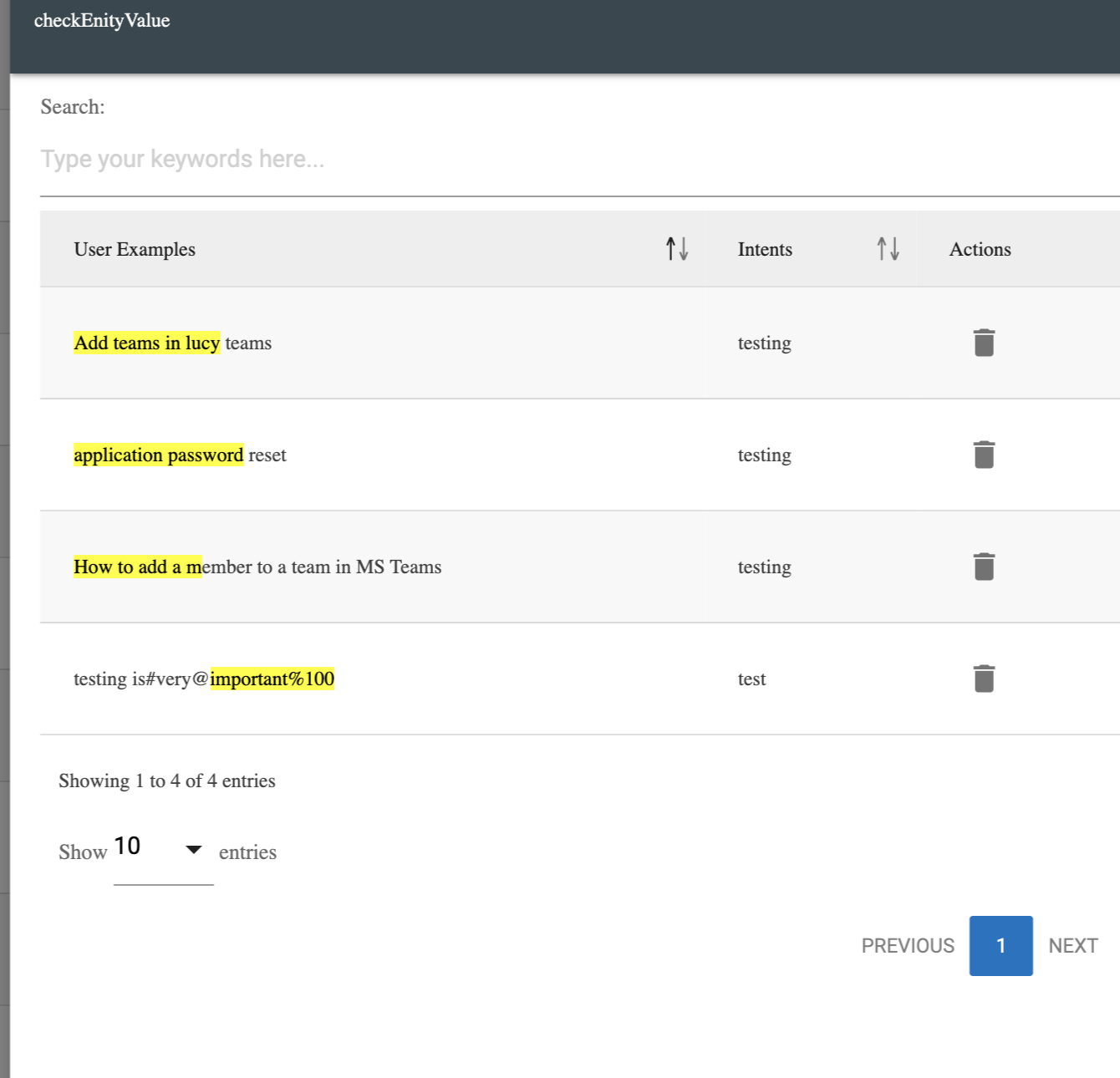Screen dimensions: 1120x1078
Task: Sort the Intents column using arrows
Action: tap(888, 249)
